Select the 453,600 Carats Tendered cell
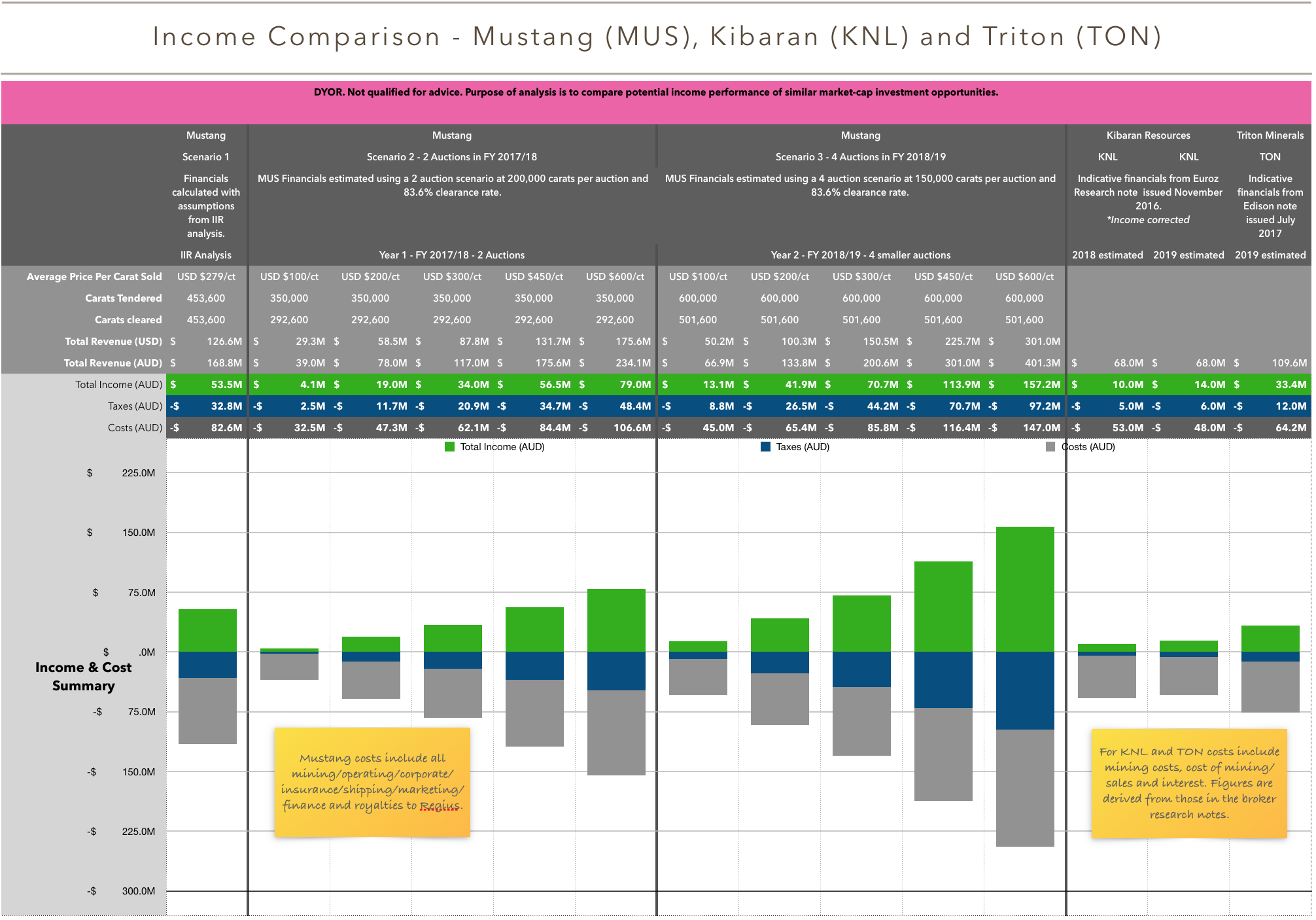 coord(206,298)
